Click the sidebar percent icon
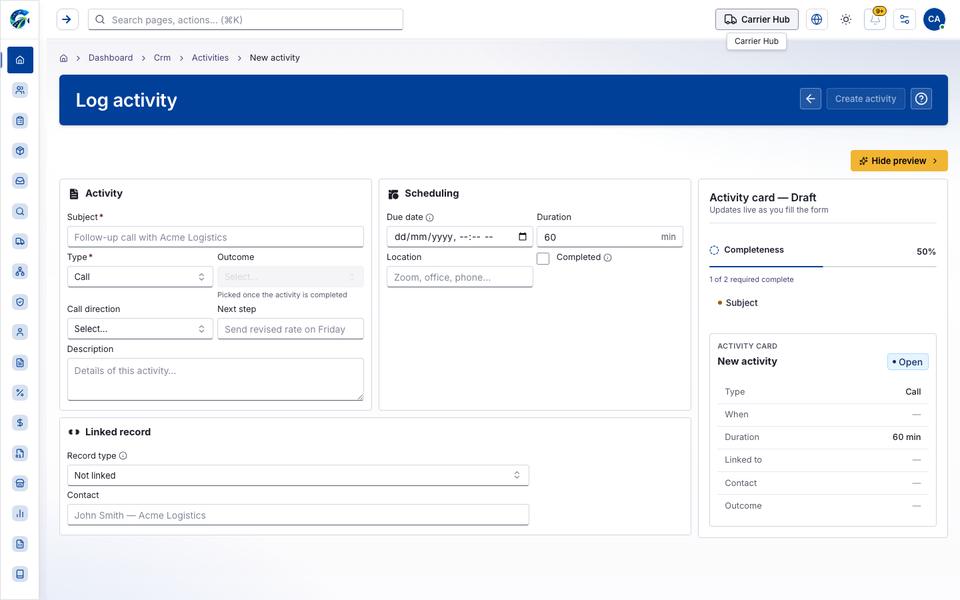 point(20,392)
